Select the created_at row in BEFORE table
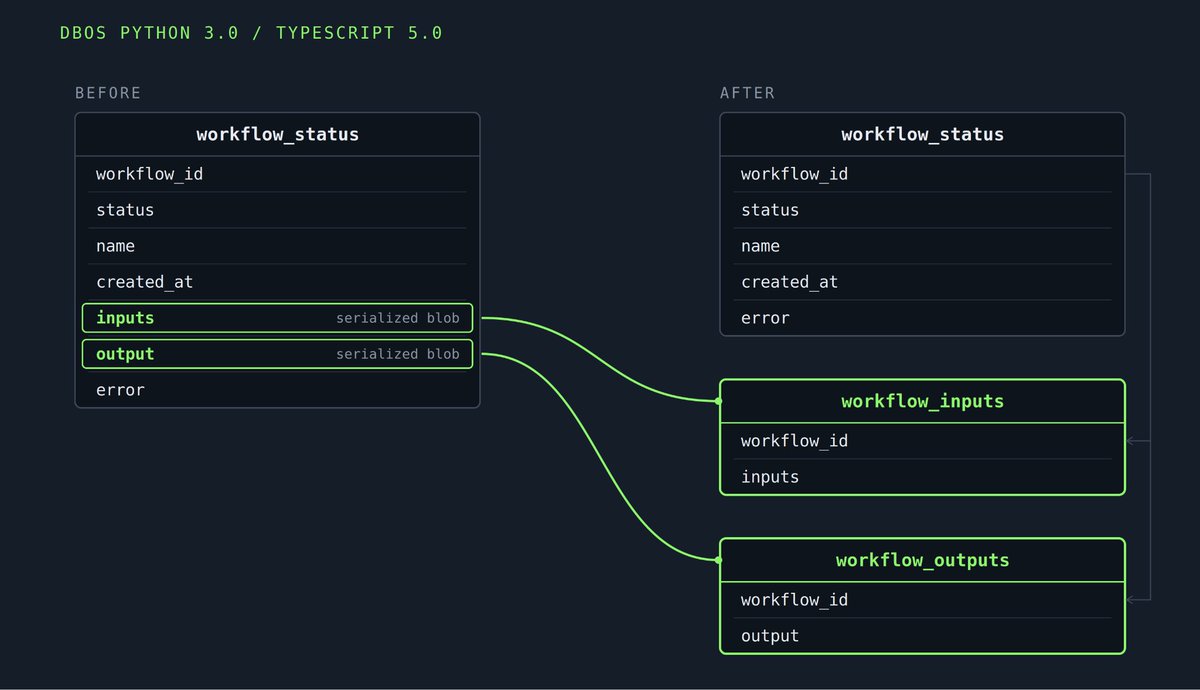Viewport: 1200px width, 690px height. [x=278, y=282]
